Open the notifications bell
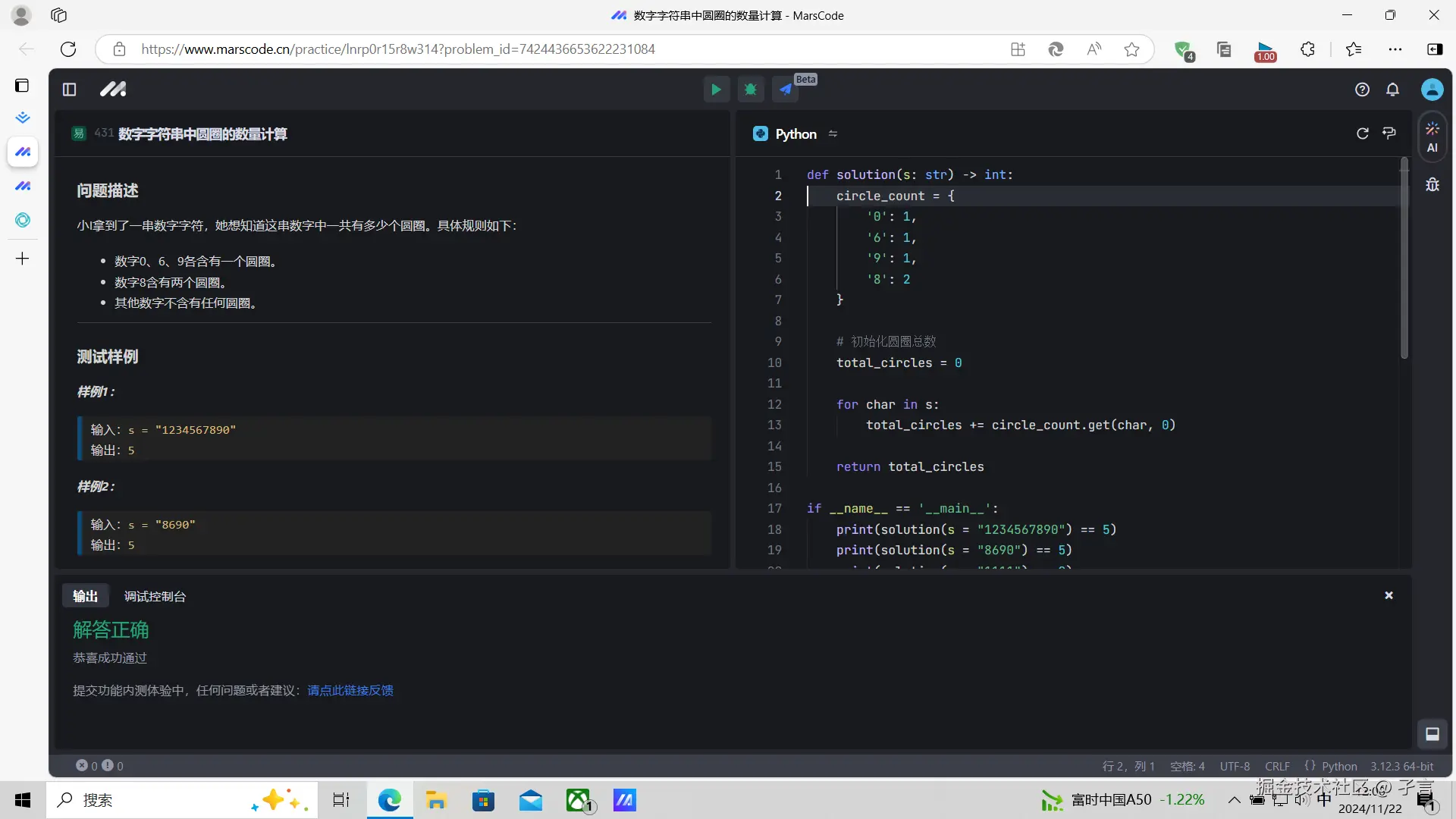This screenshot has width=1456, height=819. (x=1392, y=89)
